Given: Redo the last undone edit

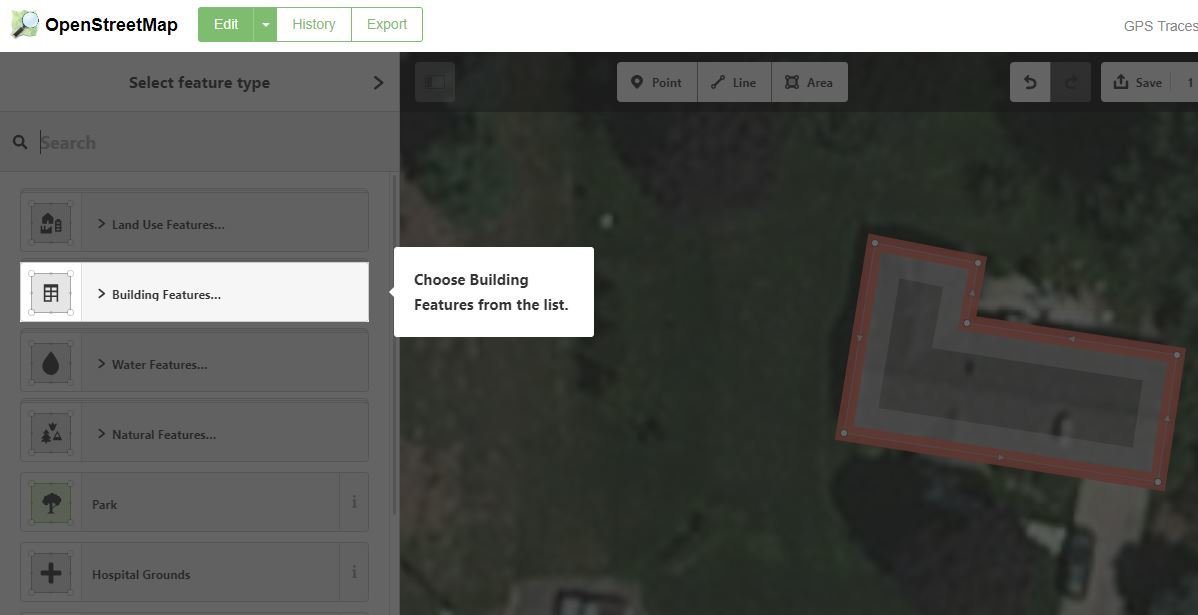Looking at the screenshot, I should [x=1070, y=82].
